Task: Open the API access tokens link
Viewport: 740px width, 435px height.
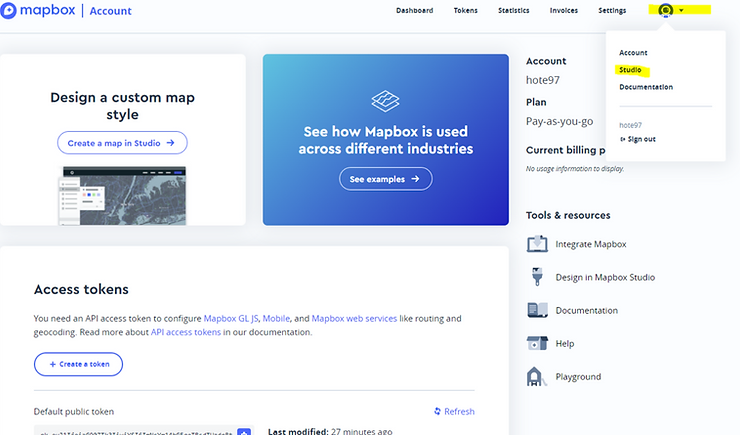Action: pyautogui.click(x=185, y=332)
